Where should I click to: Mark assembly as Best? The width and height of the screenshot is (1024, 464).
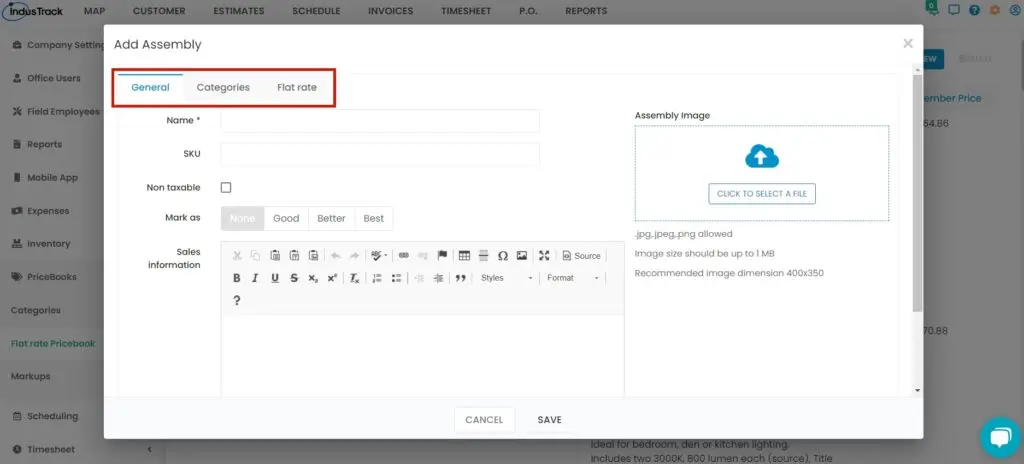(x=374, y=218)
